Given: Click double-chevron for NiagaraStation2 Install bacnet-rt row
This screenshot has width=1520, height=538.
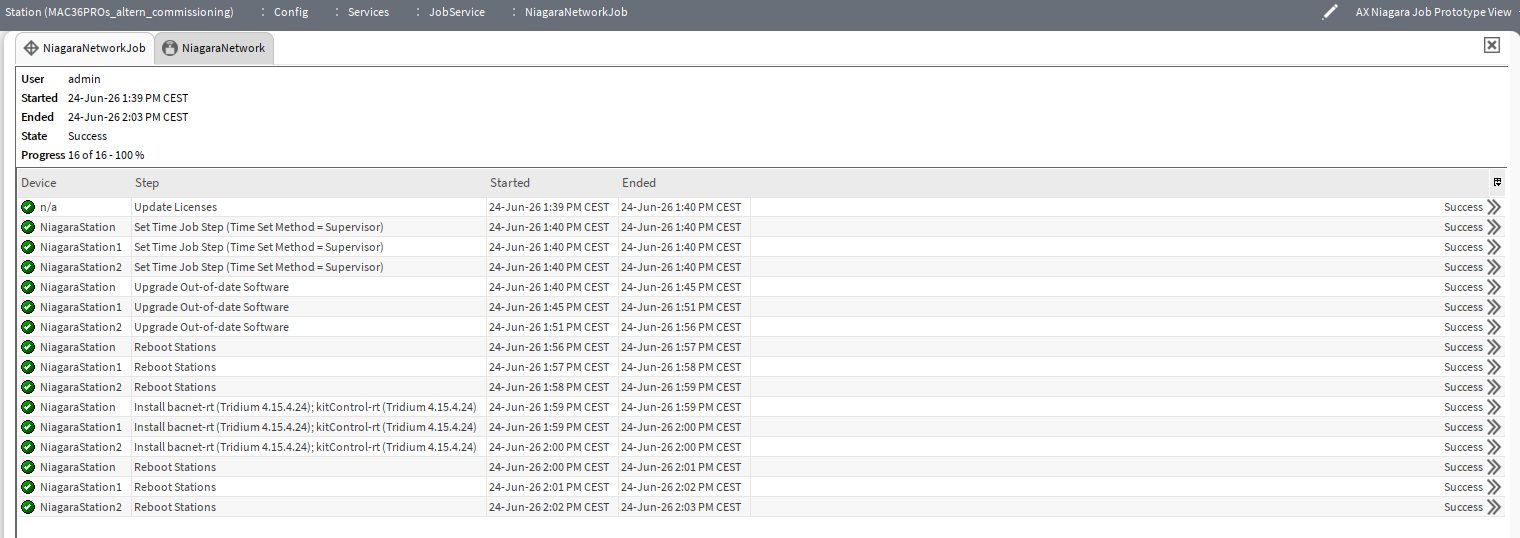Looking at the screenshot, I should (x=1494, y=447).
